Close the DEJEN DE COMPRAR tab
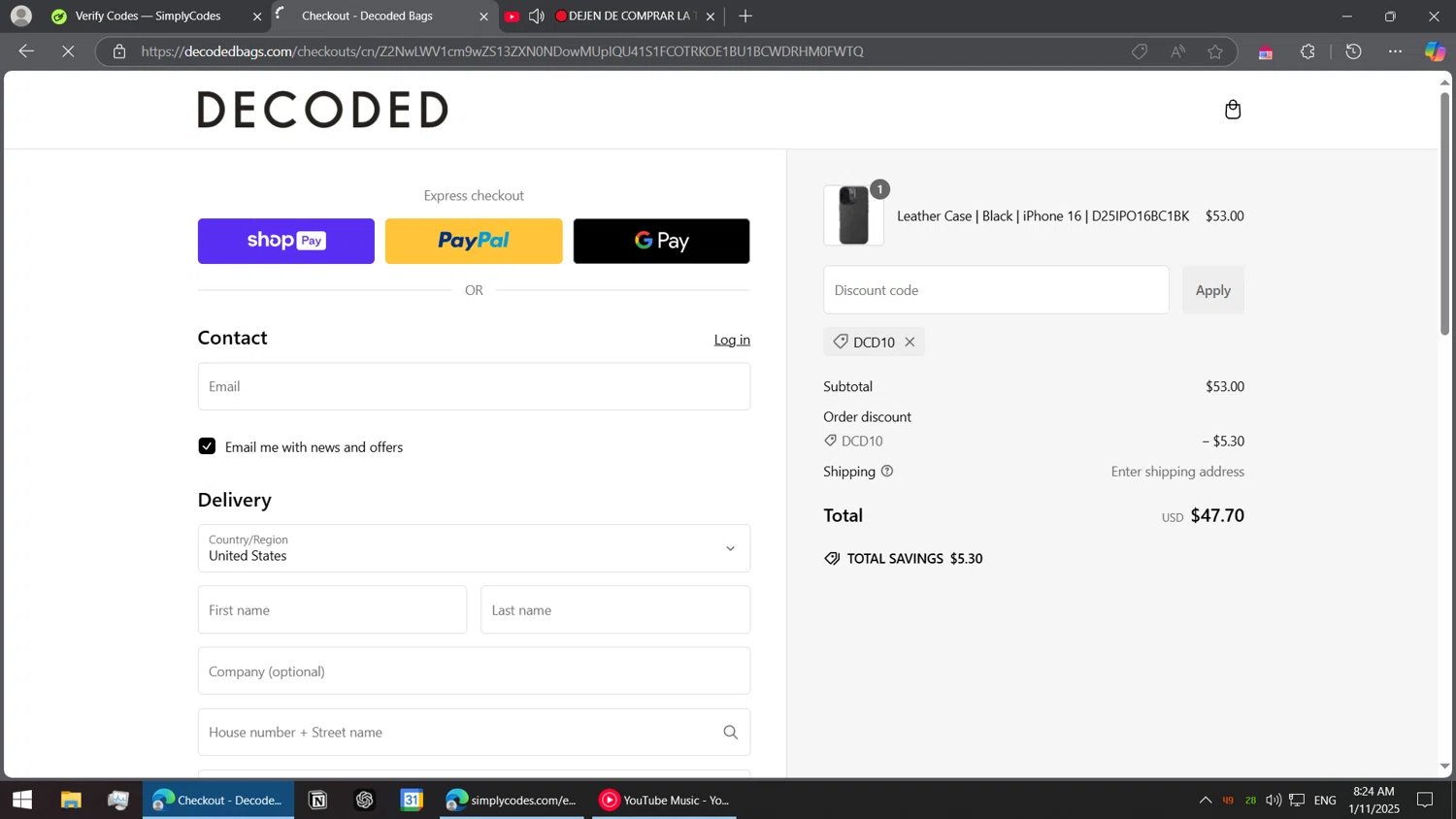The height and width of the screenshot is (819, 1456). point(711,16)
